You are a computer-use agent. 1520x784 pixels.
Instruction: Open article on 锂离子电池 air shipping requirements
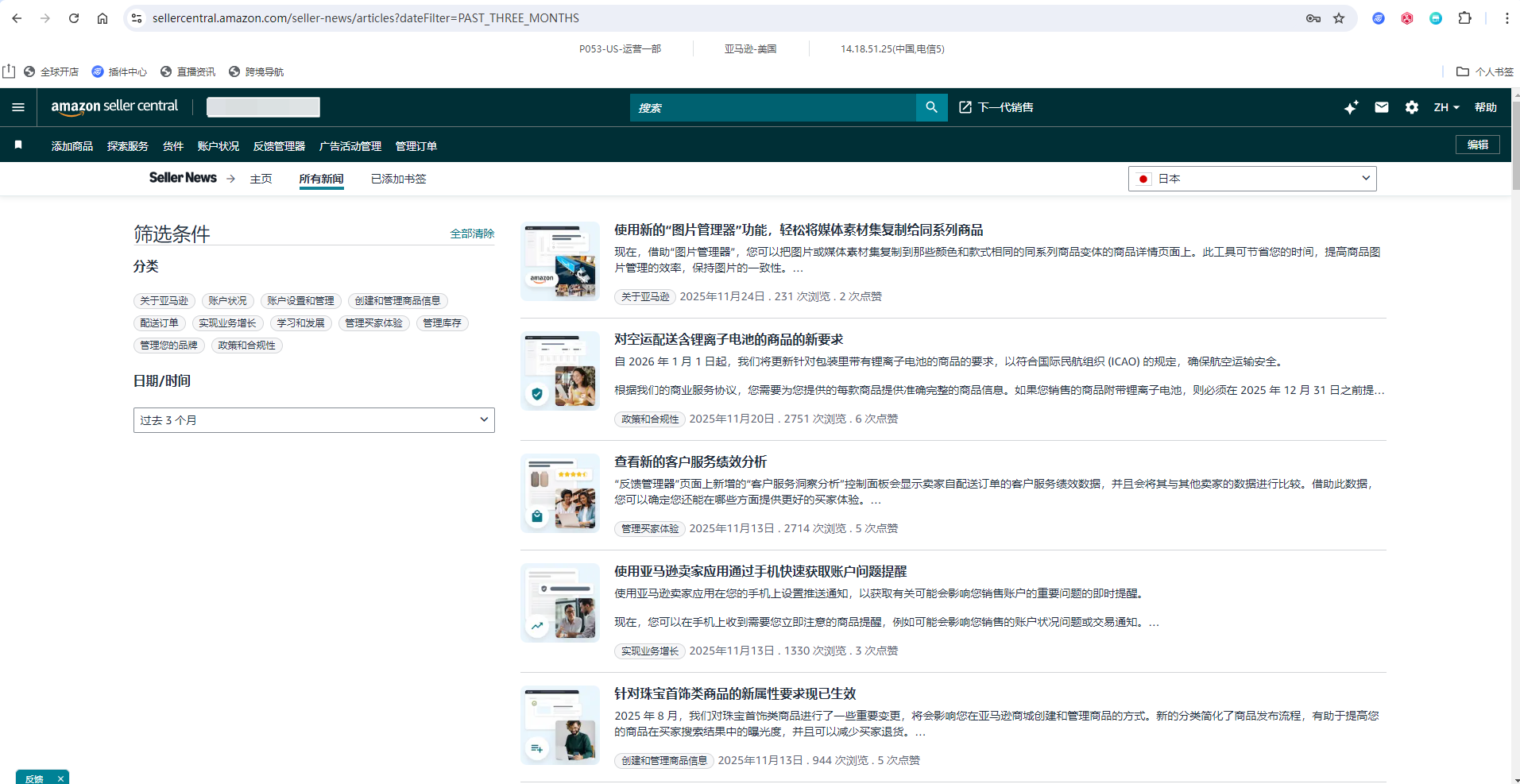click(728, 339)
